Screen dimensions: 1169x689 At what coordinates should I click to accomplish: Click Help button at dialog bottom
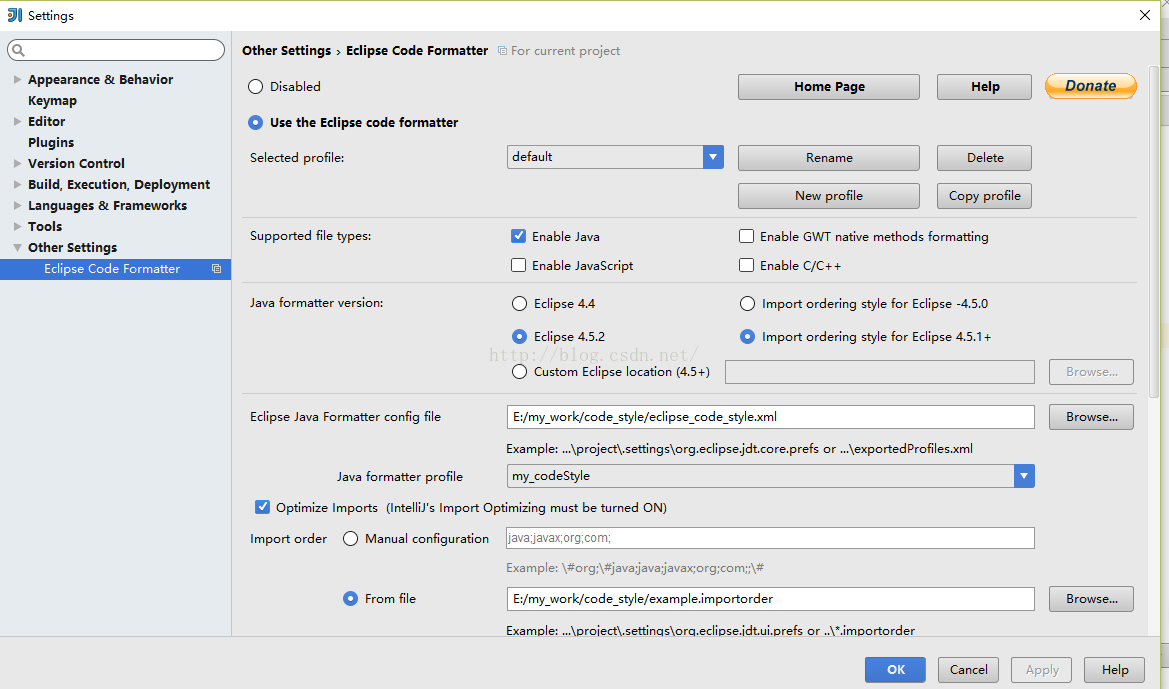point(1115,670)
